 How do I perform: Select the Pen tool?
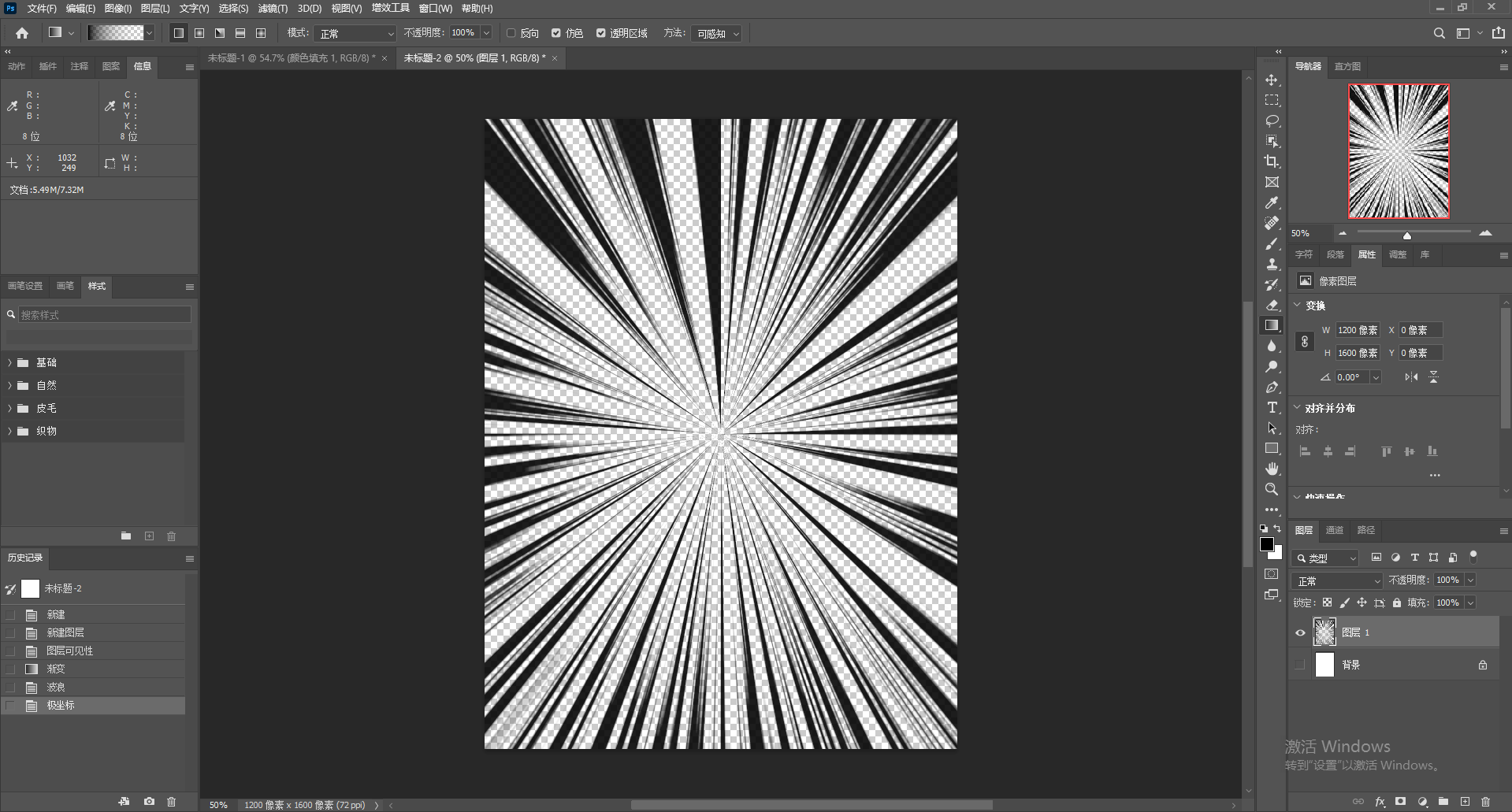click(x=1272, y=387)
